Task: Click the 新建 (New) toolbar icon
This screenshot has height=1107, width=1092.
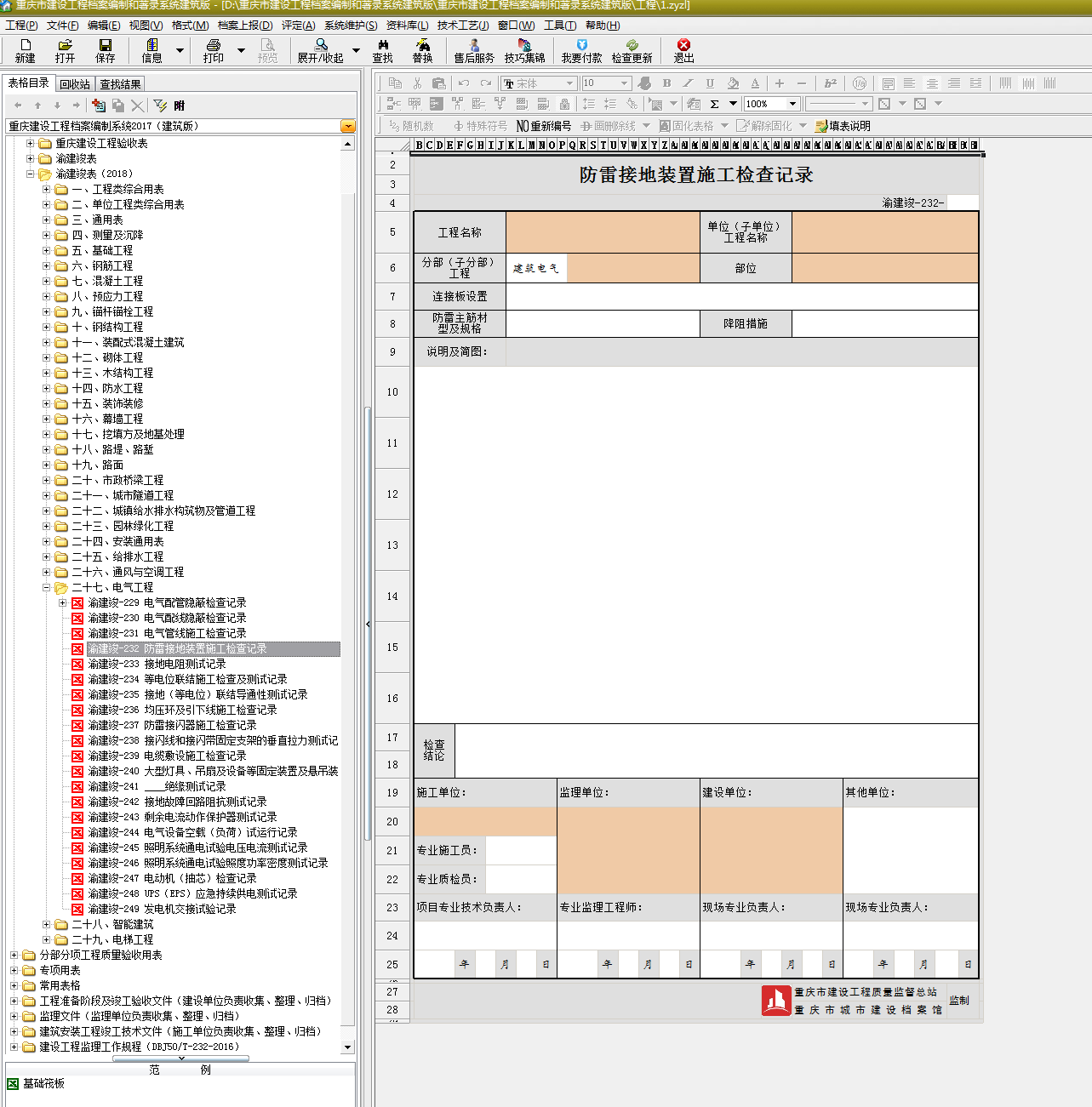Action: (25, 51)
